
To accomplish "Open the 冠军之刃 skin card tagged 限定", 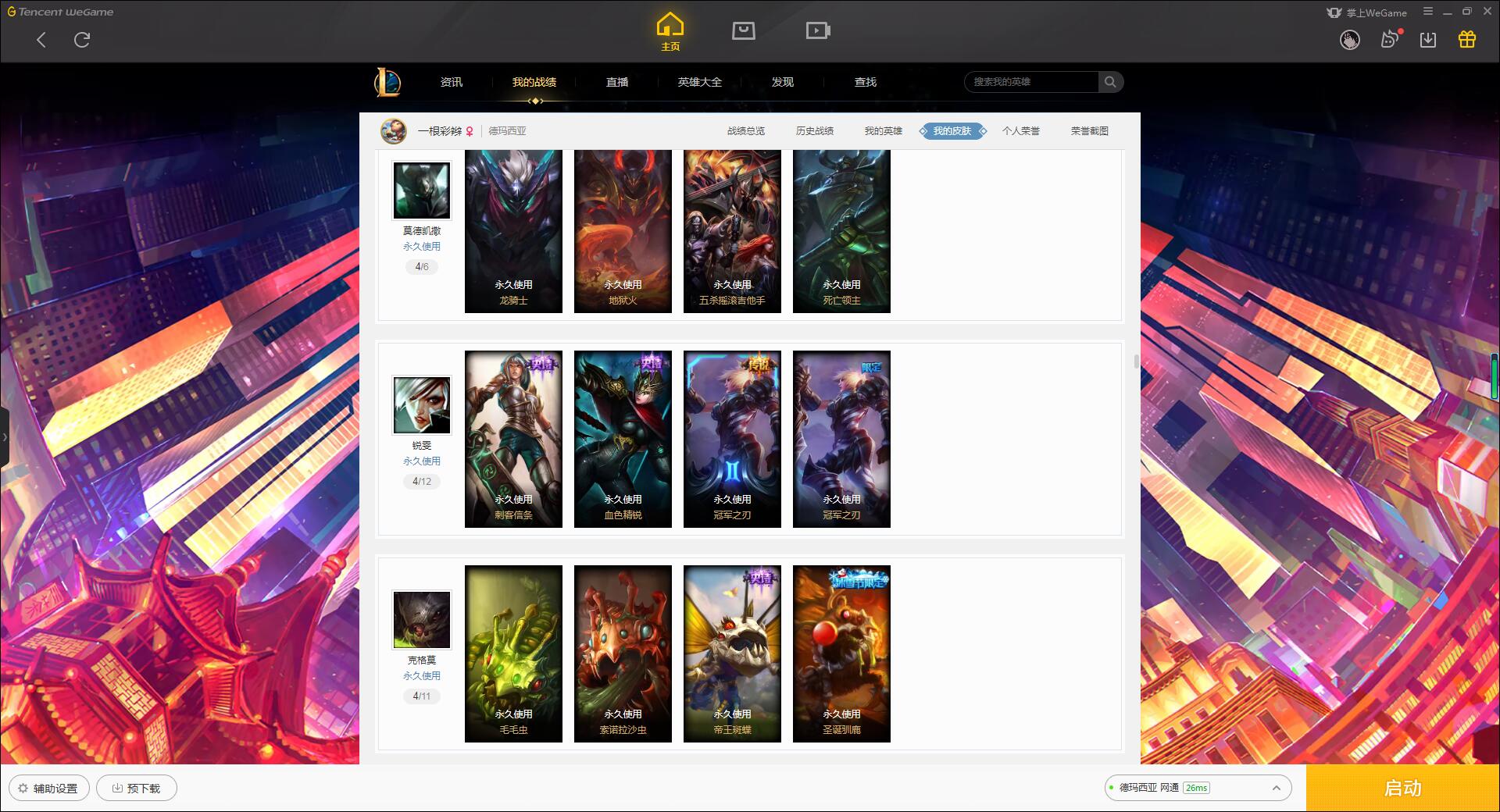I will click(841, 439).
